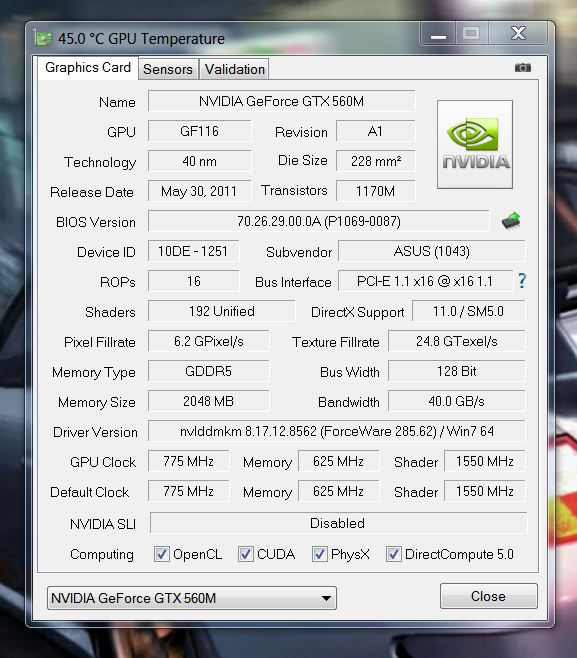577x658 pixels.
Task: Click the Texture Fillrate field 24.8 GTexel/s
Action: (457, 341)
